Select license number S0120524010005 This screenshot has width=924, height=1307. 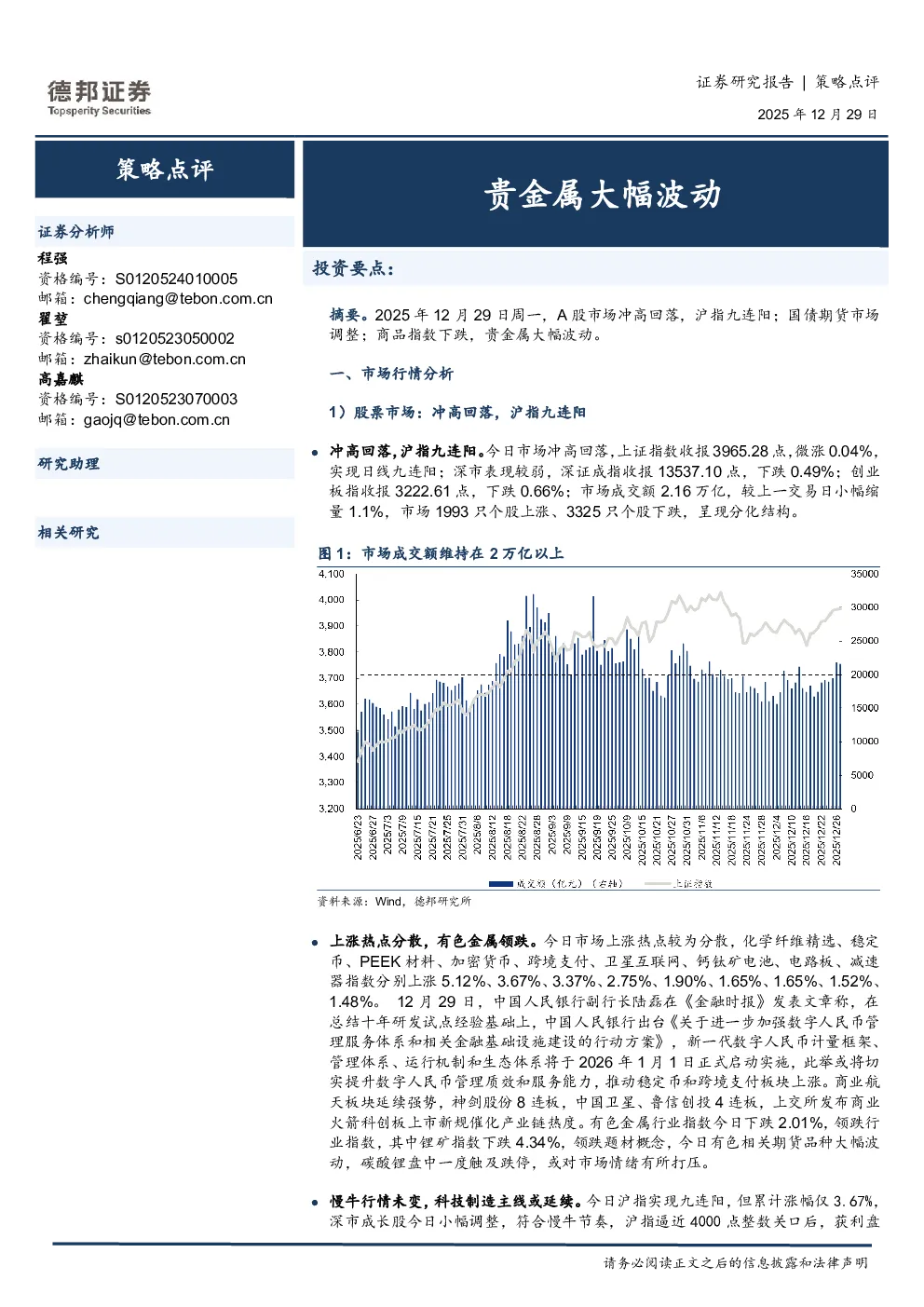coord(176,279)
